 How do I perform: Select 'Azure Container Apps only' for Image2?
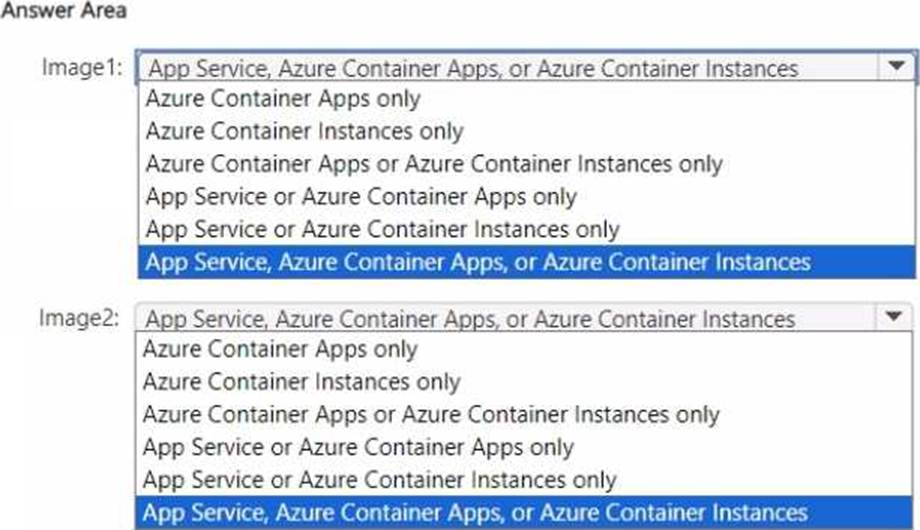[x=280, y=350]
